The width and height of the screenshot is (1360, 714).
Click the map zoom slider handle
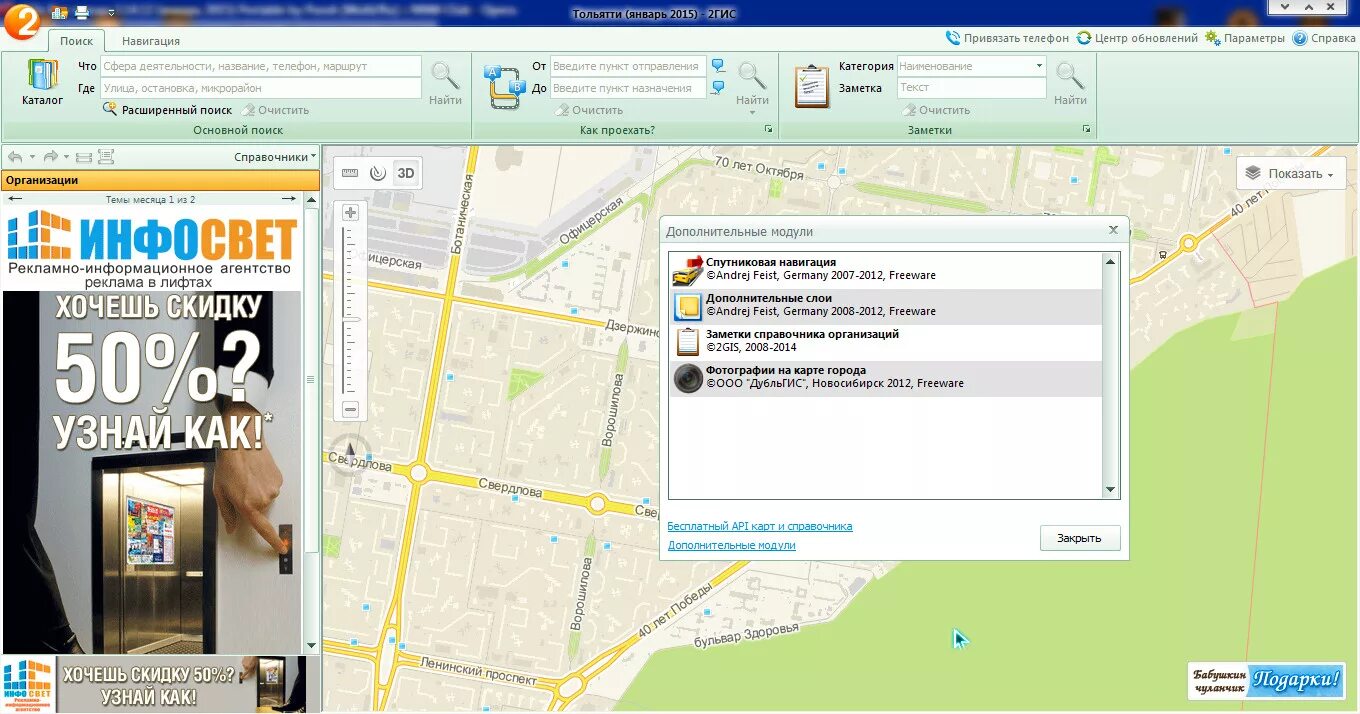[350, 319]
